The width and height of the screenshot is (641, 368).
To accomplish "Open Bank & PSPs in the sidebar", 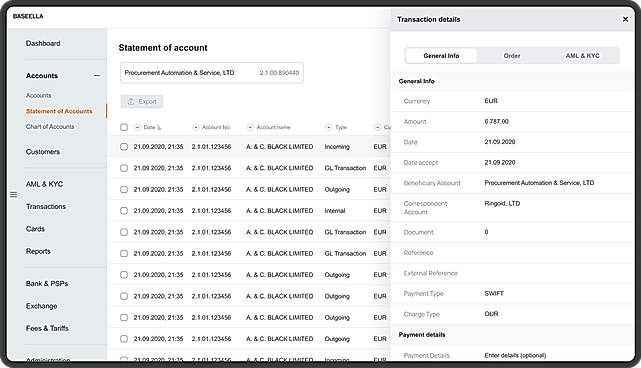I will [x=47, y=283].
